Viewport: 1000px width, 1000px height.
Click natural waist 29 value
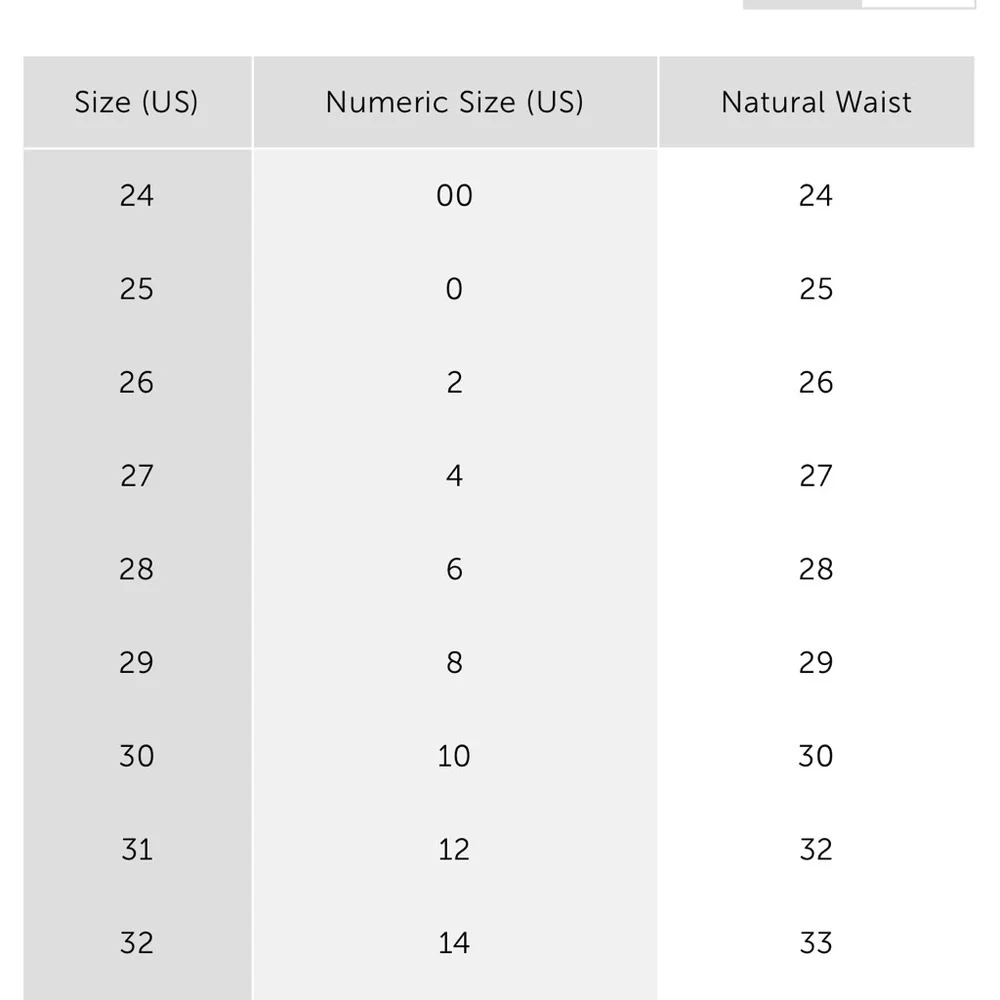816,663
